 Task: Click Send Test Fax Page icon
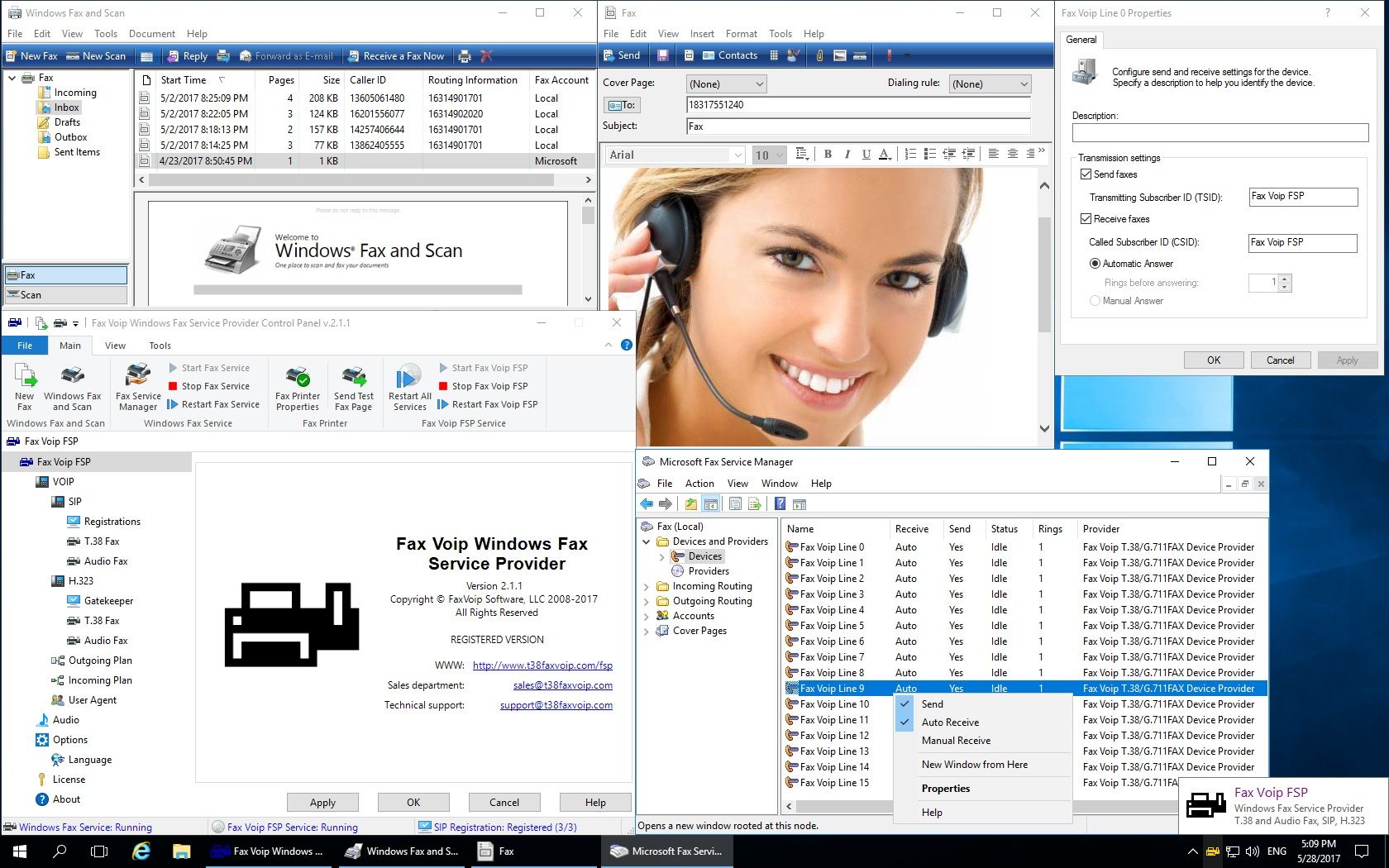[x=354, y=387]
